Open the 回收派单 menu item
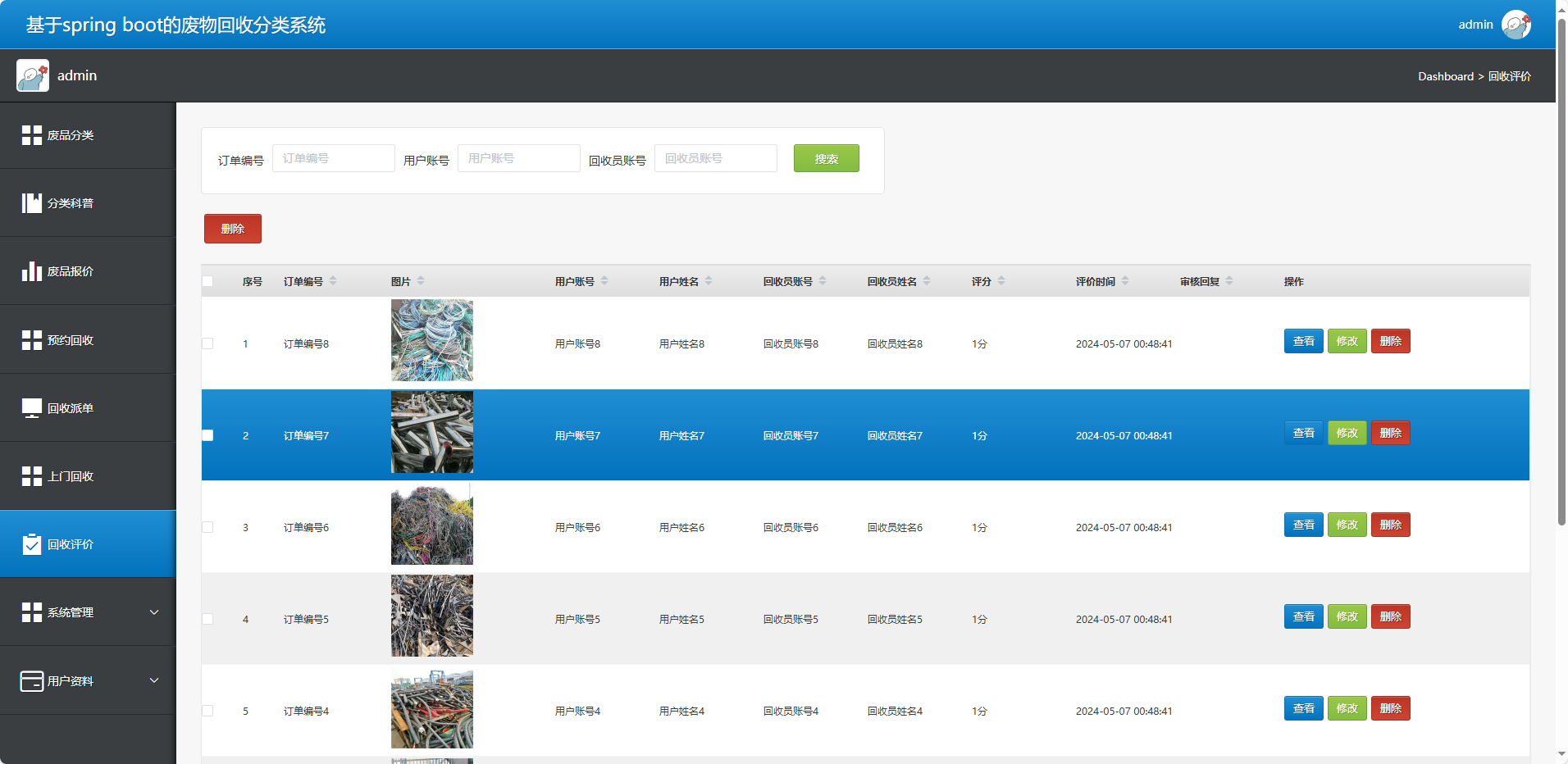 88,408
